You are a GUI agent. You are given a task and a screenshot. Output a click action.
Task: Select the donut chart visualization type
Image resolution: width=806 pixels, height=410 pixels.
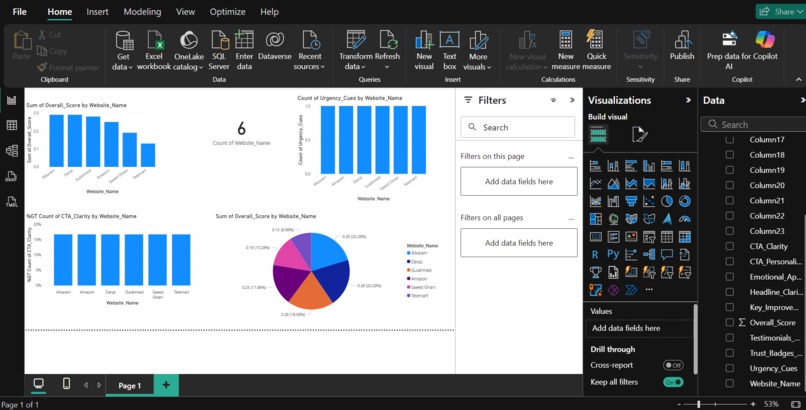[685, 201]
